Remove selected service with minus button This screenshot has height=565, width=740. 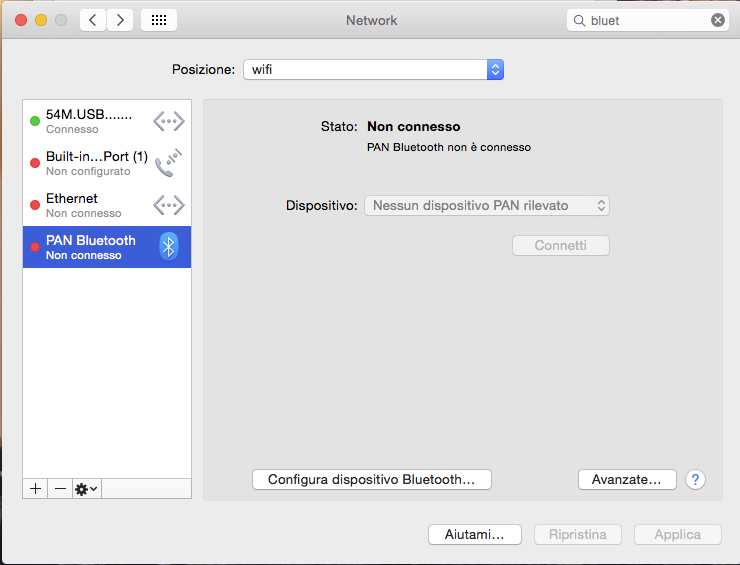[60, 489]
